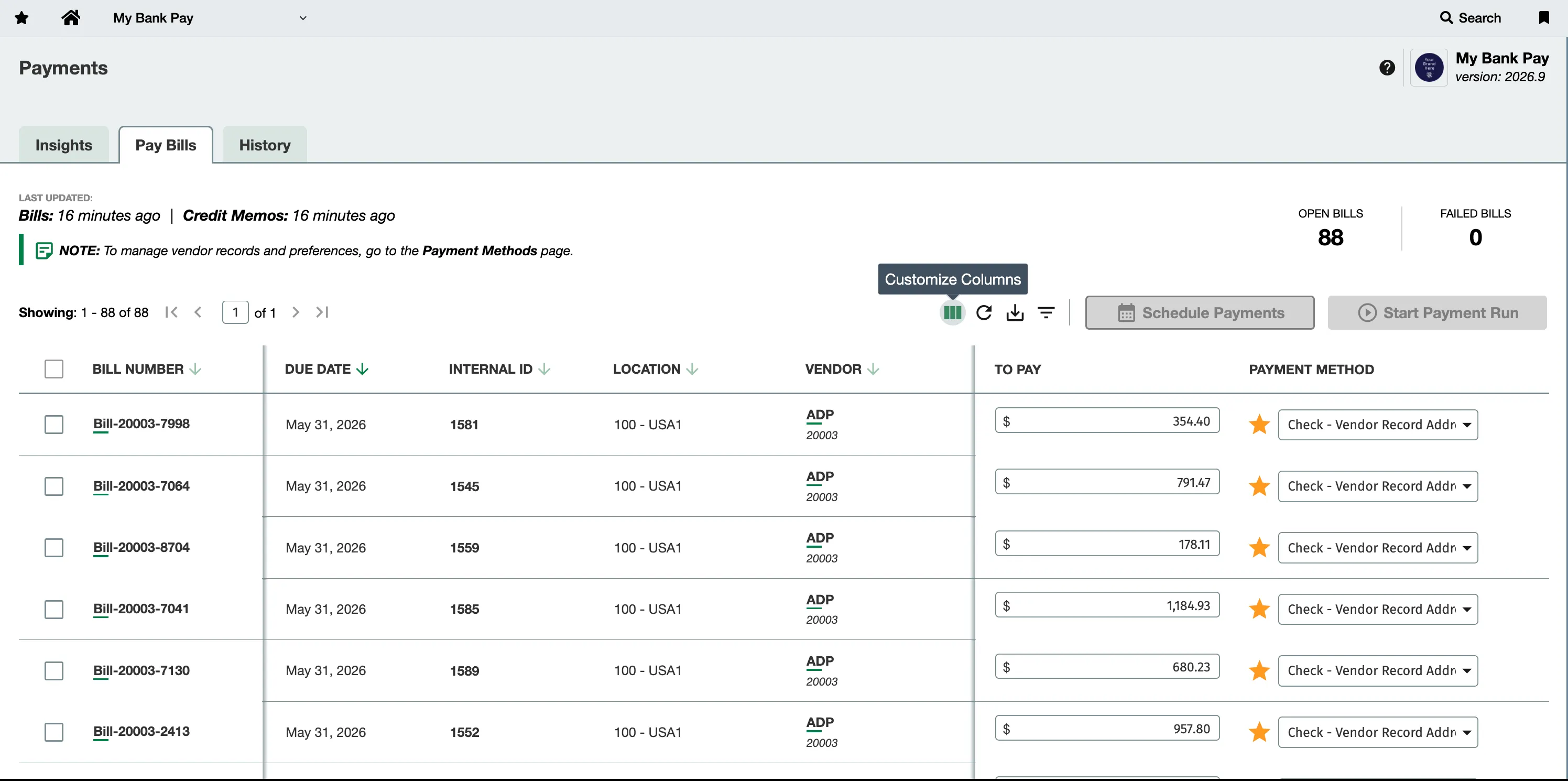
Task: Open the help question mark icon
Action: click(x=1387, y=68)
